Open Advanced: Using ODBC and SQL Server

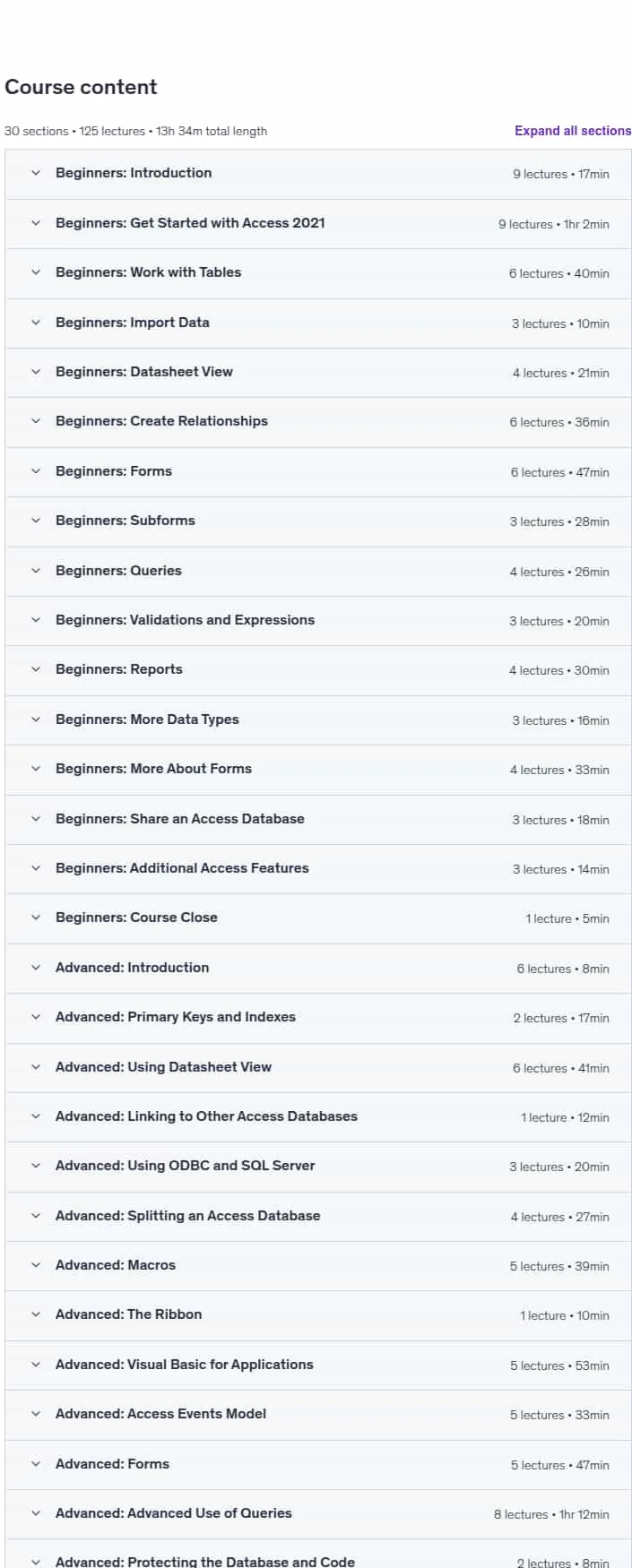coord(318,1166)
